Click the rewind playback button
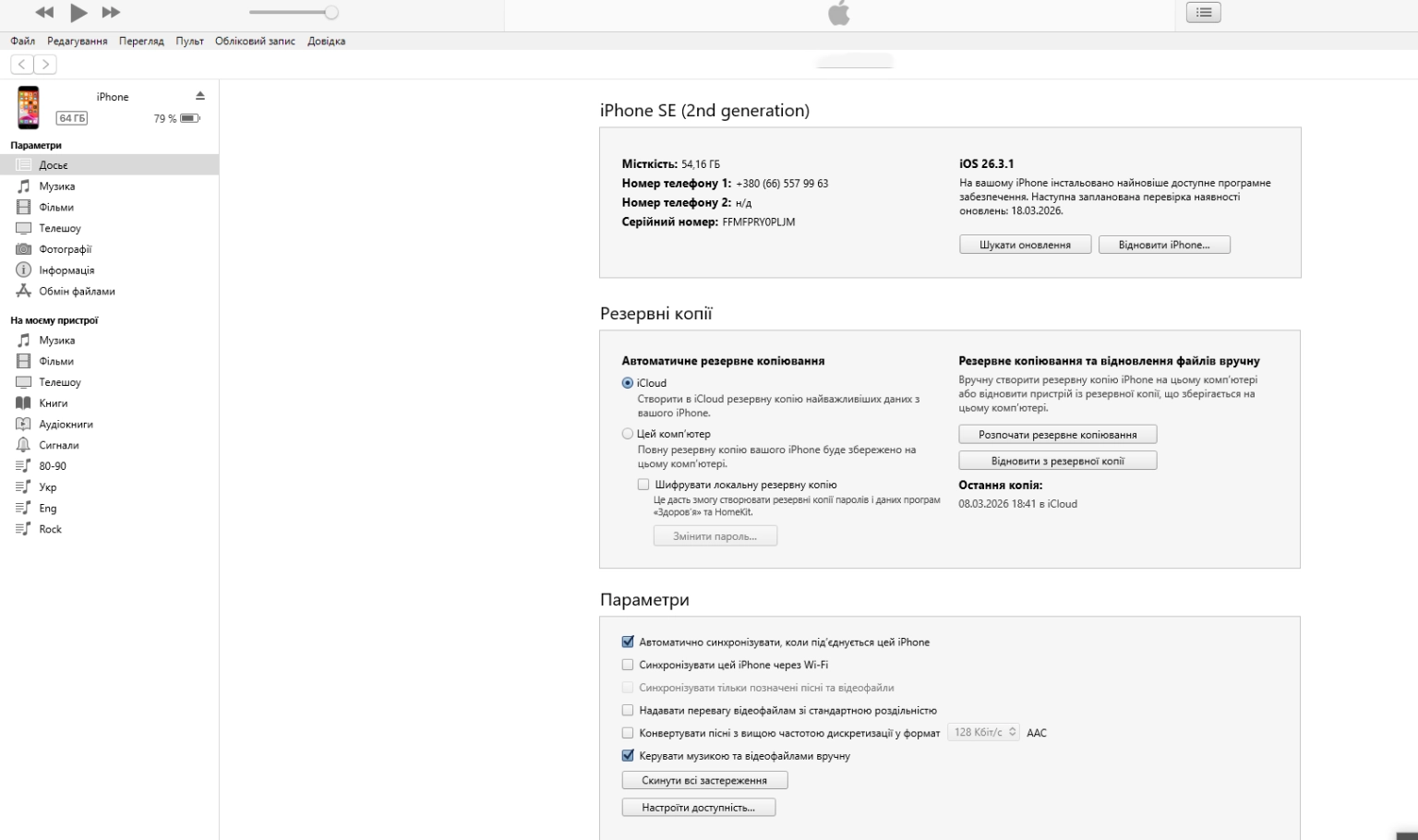Viewport: 1418px width, 840px height. [x=44, y=12]
